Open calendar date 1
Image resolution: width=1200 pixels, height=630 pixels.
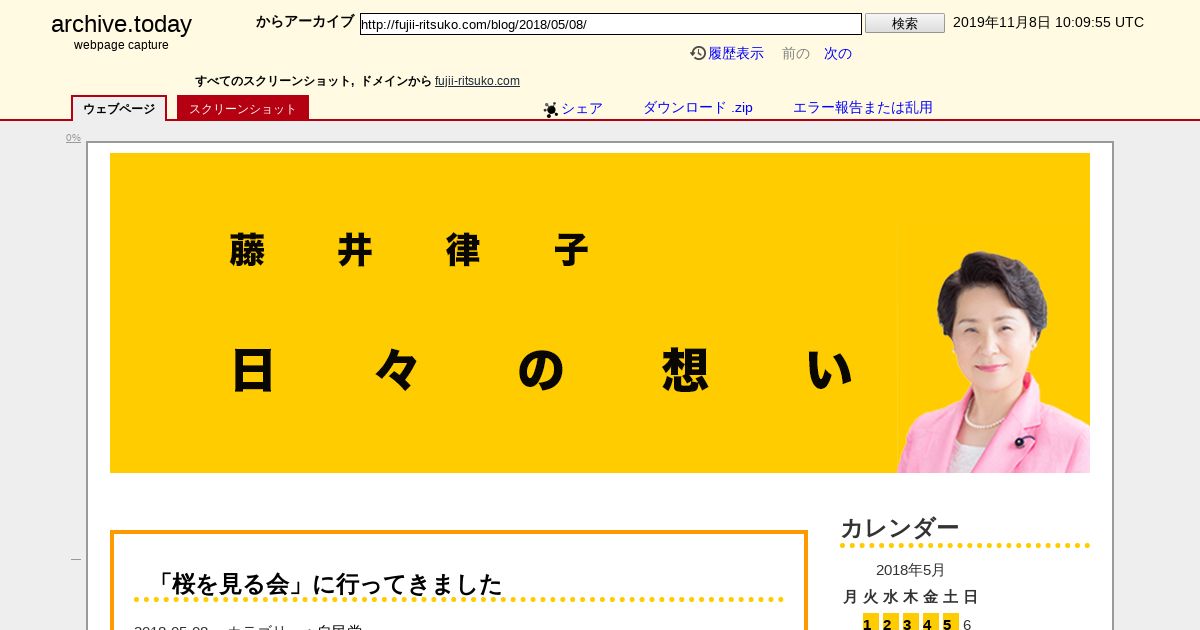[870, 623]
